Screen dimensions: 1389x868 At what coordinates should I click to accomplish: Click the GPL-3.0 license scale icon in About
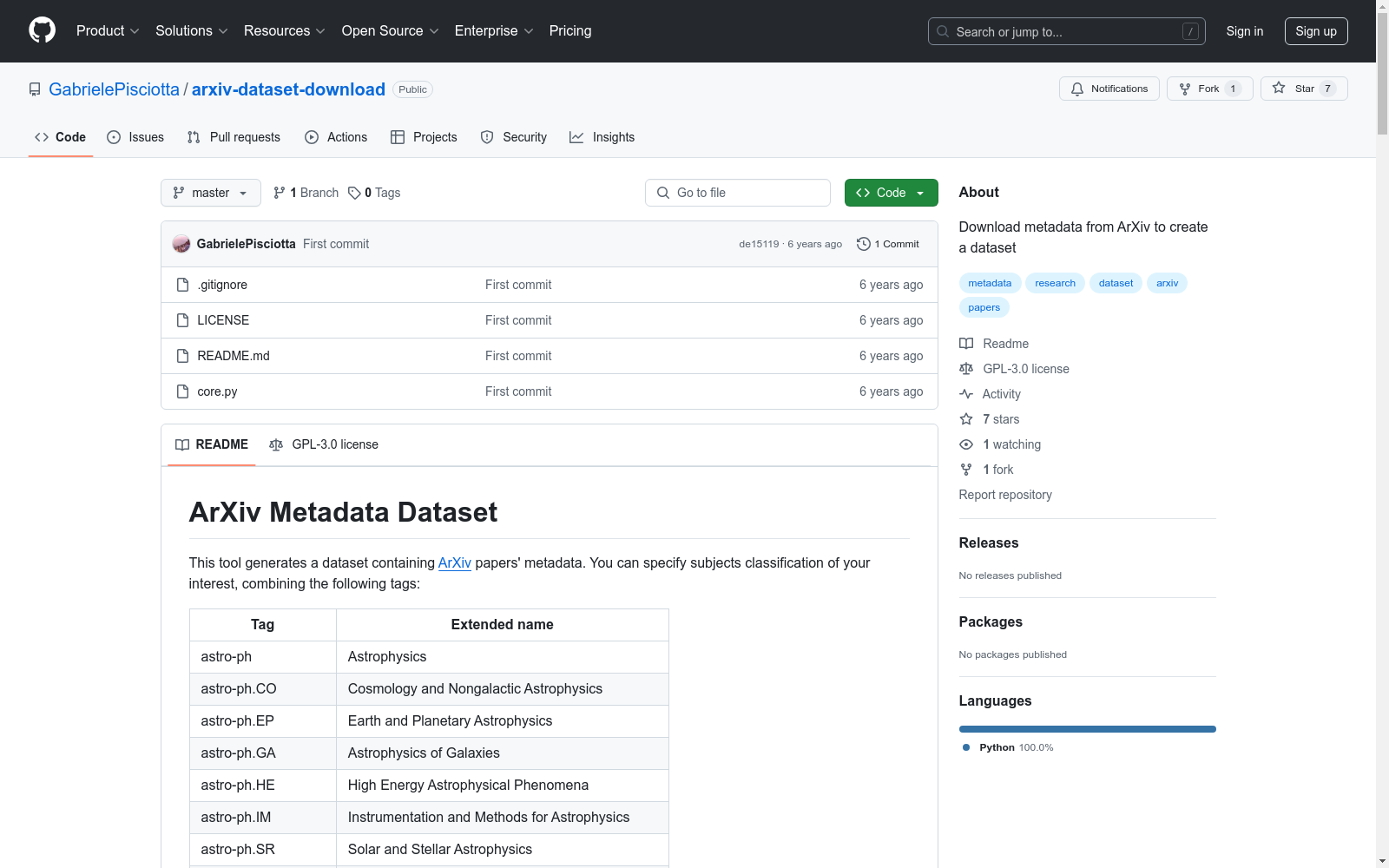pyautogui.click(x=966, y=369)
